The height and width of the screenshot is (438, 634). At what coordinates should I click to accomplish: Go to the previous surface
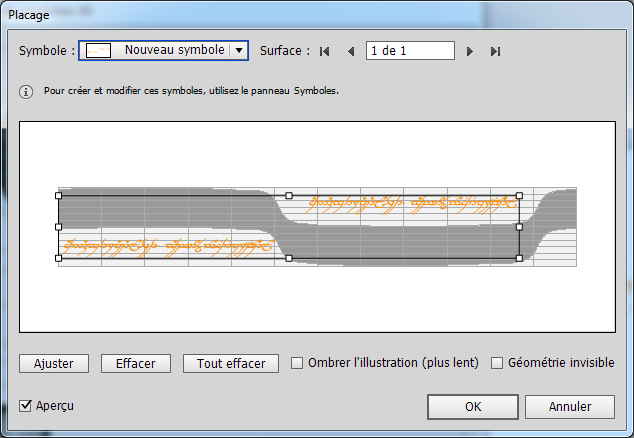351,51
